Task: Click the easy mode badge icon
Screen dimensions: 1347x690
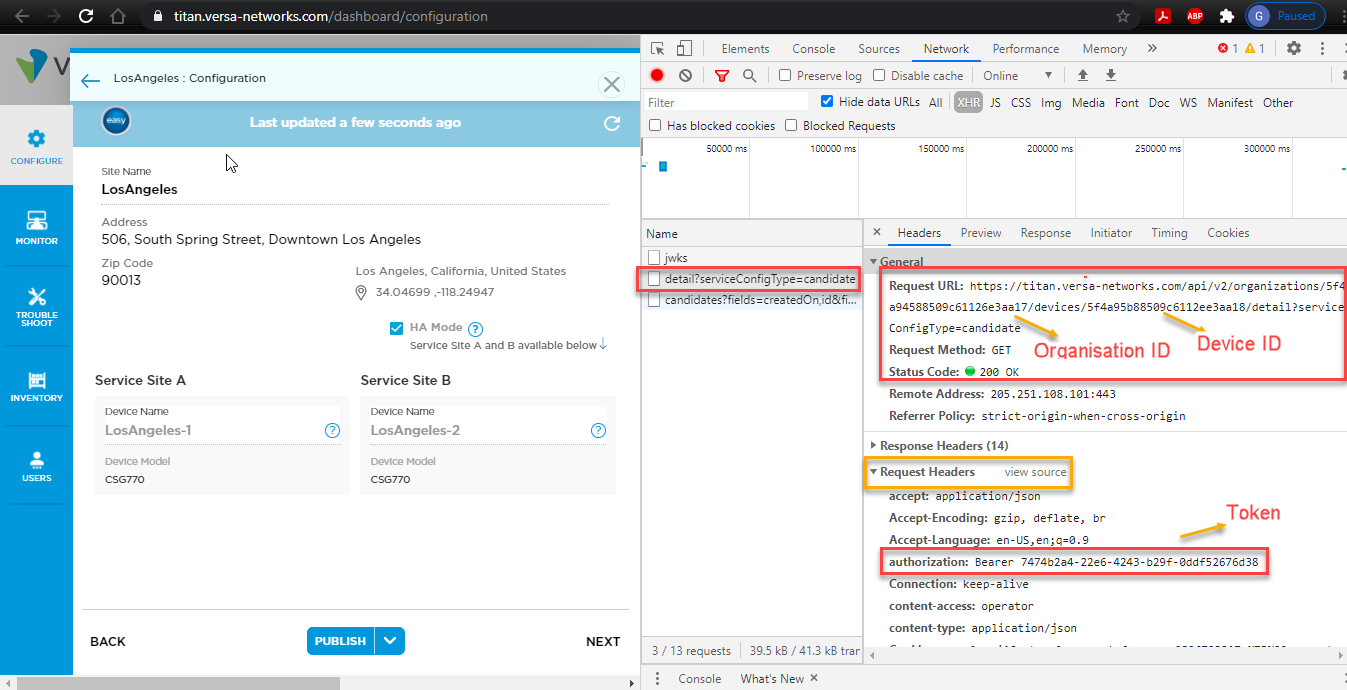Action: click(116, 122)
